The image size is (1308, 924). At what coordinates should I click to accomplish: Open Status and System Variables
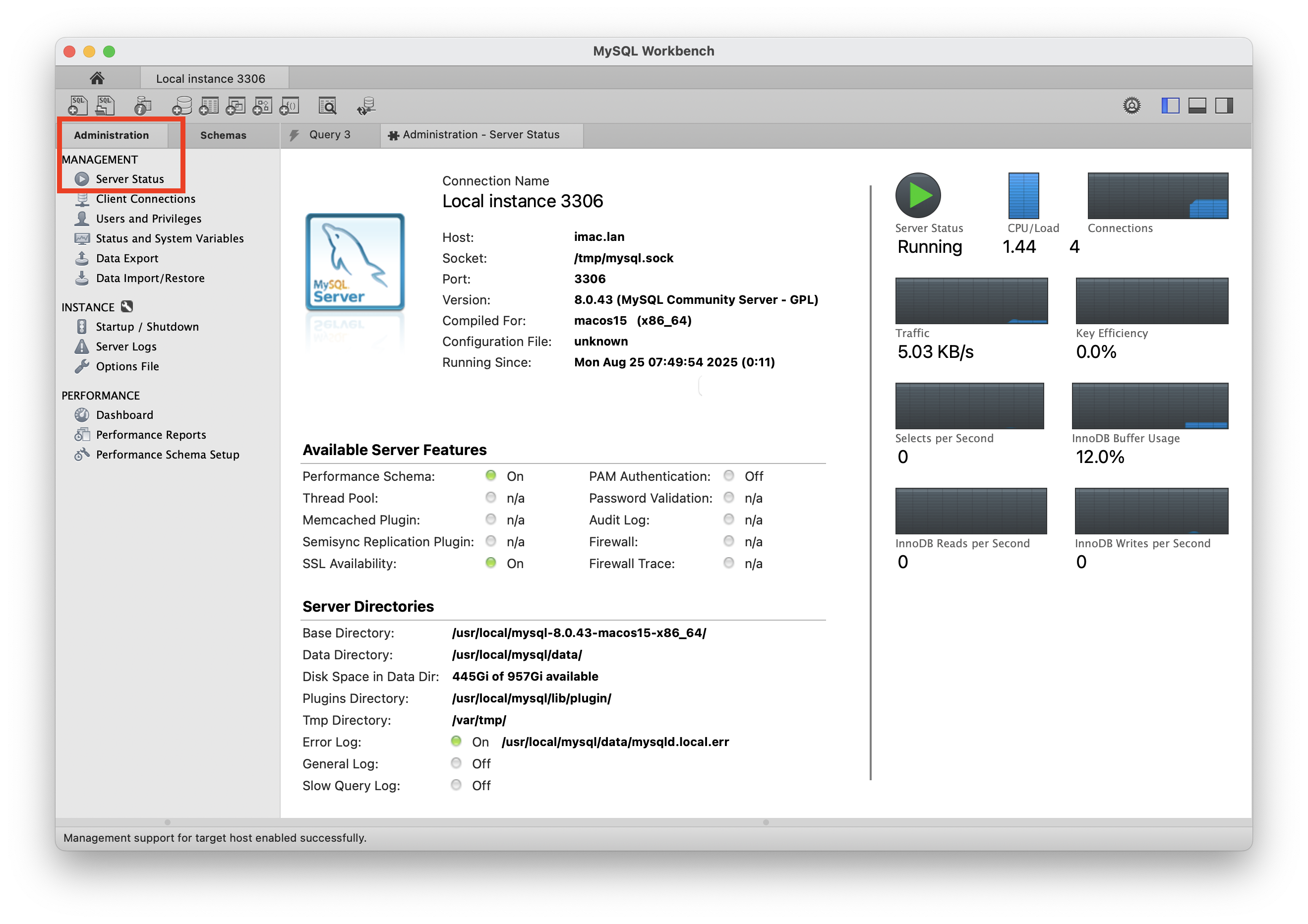click(170, 239)
